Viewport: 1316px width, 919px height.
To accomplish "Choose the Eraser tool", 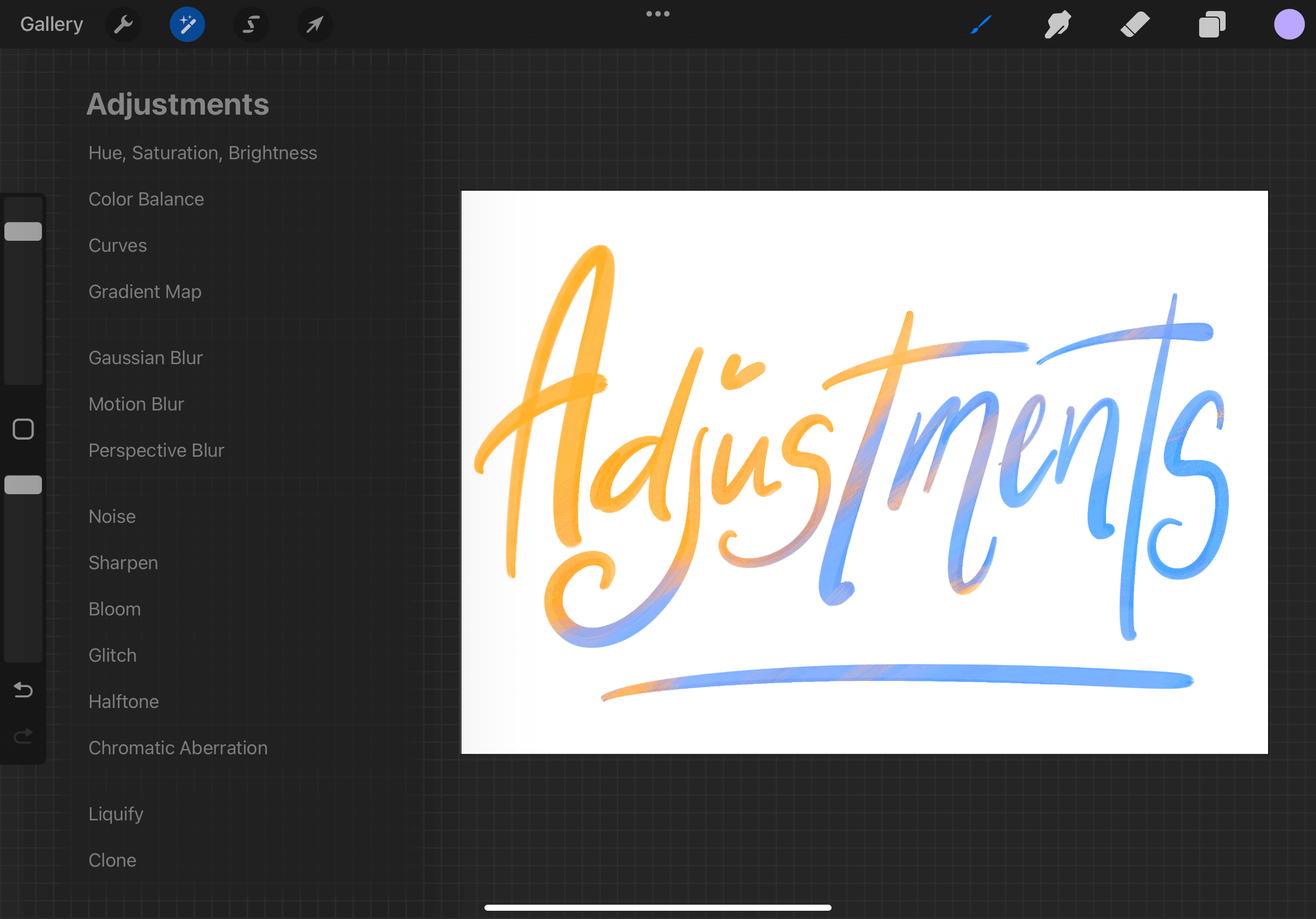I will point(1135,25).
